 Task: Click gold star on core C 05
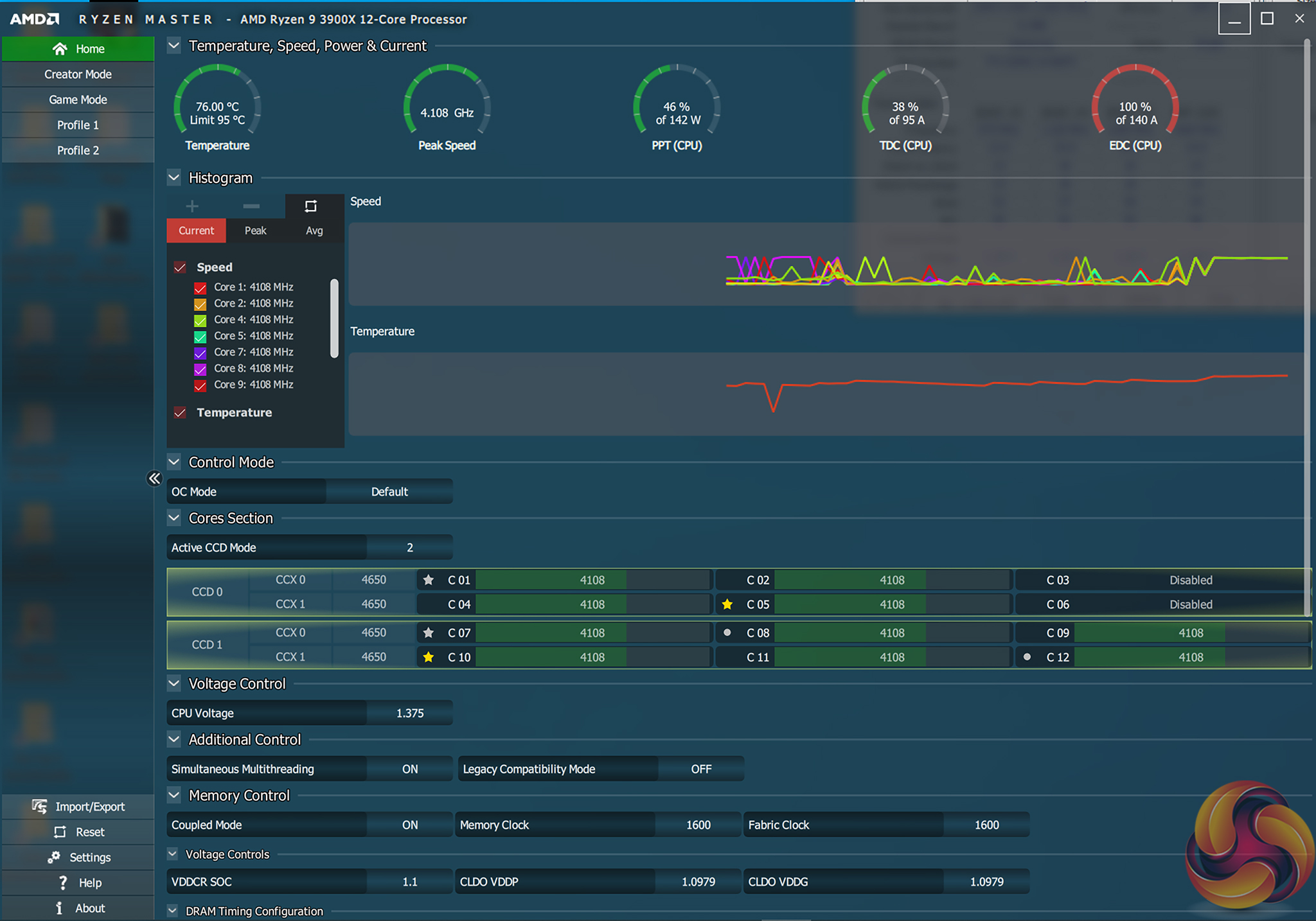coord(727,604)
